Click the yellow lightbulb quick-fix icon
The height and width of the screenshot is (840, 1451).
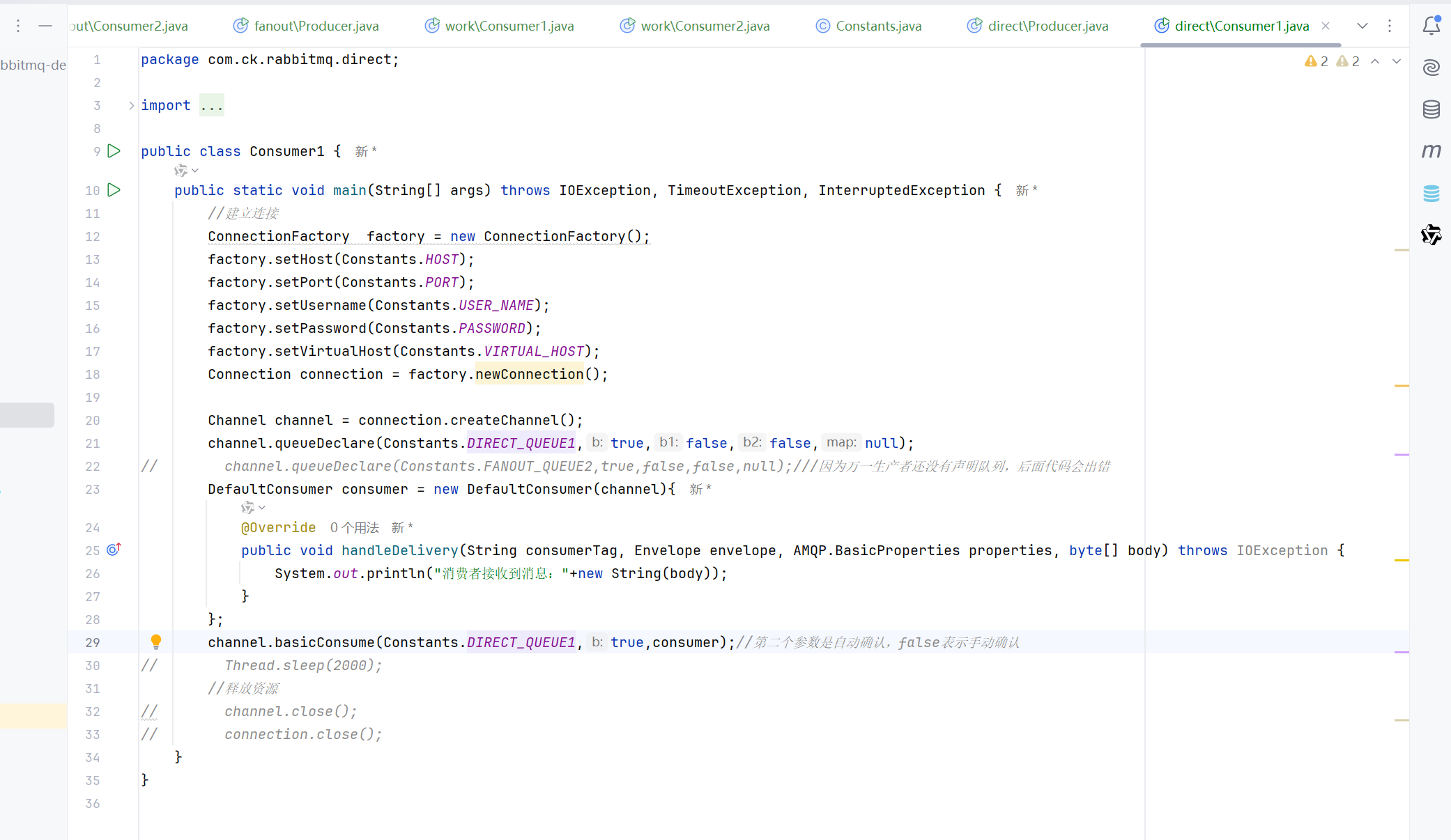click(156, 641)
